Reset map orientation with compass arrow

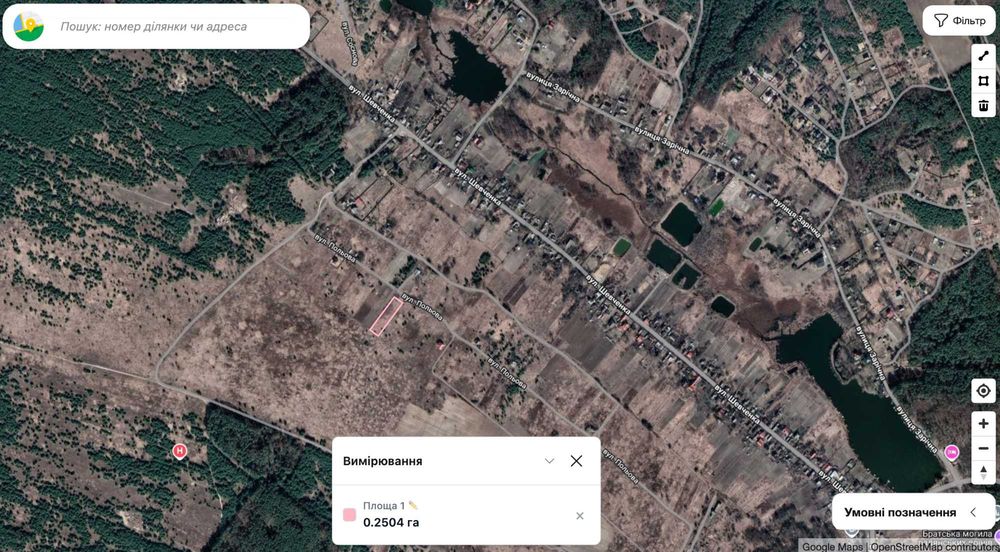coord(983,472)
